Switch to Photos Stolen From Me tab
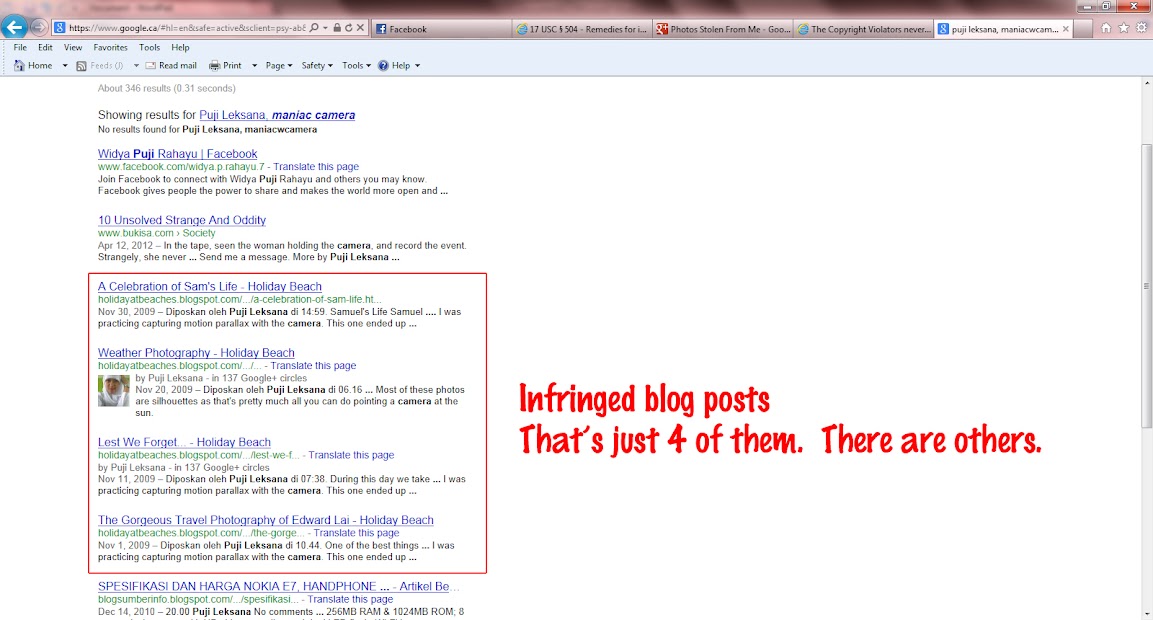The height and width of the screenshot is (620, 1153). (x=723, y=29)
